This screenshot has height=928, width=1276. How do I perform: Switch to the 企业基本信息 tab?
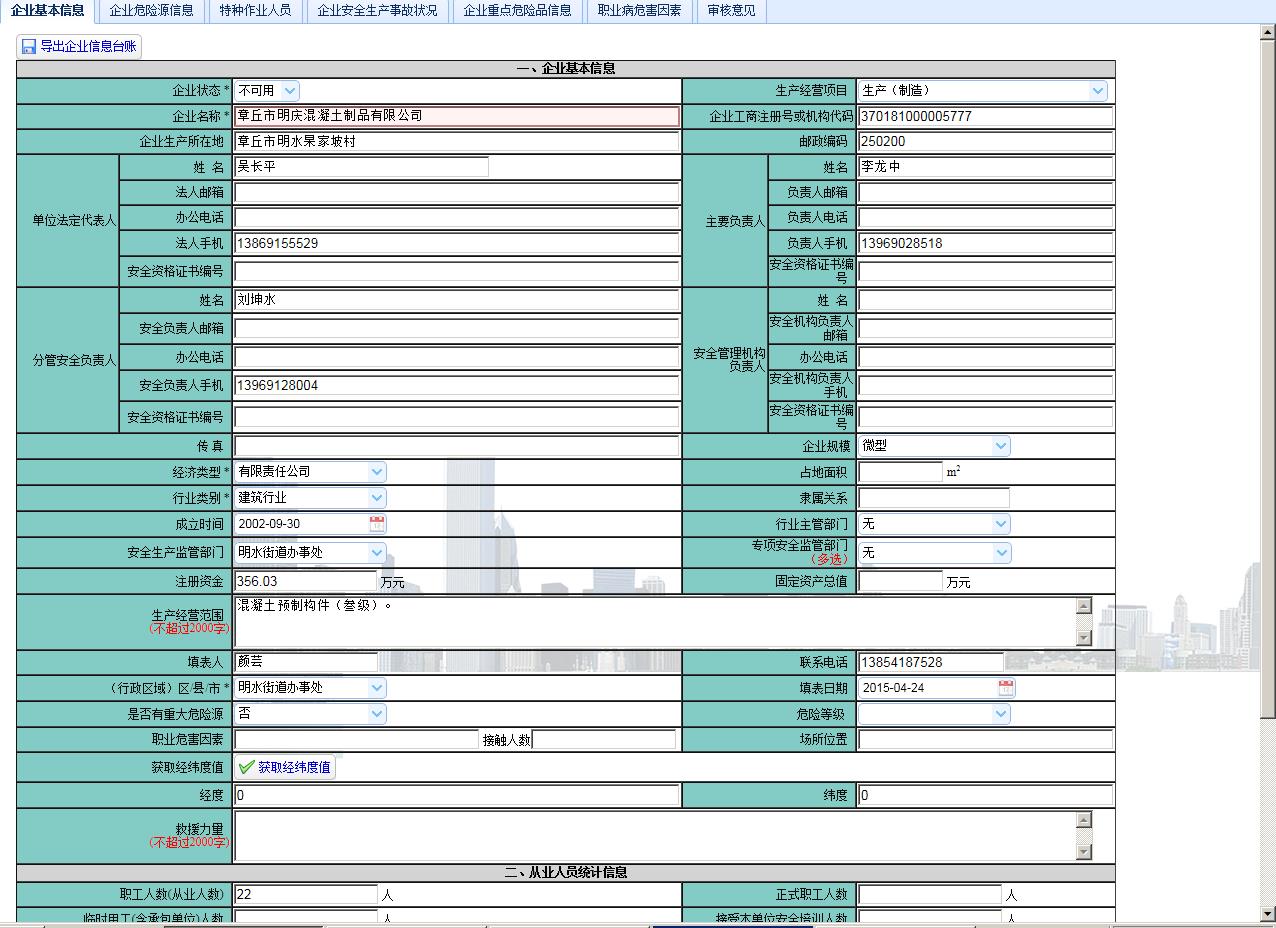click(x=47, y=11)
